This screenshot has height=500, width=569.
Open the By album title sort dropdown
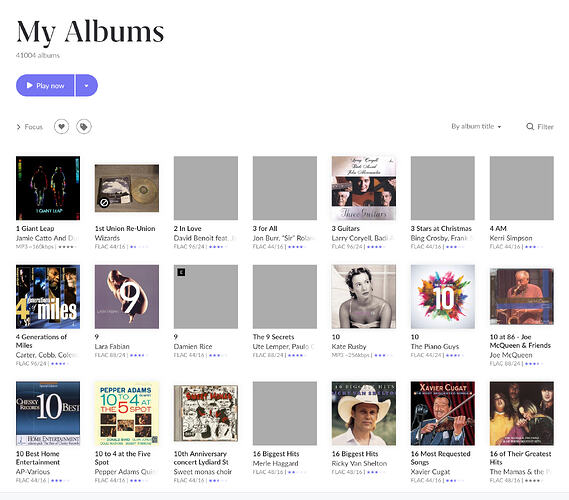point(476,126)
